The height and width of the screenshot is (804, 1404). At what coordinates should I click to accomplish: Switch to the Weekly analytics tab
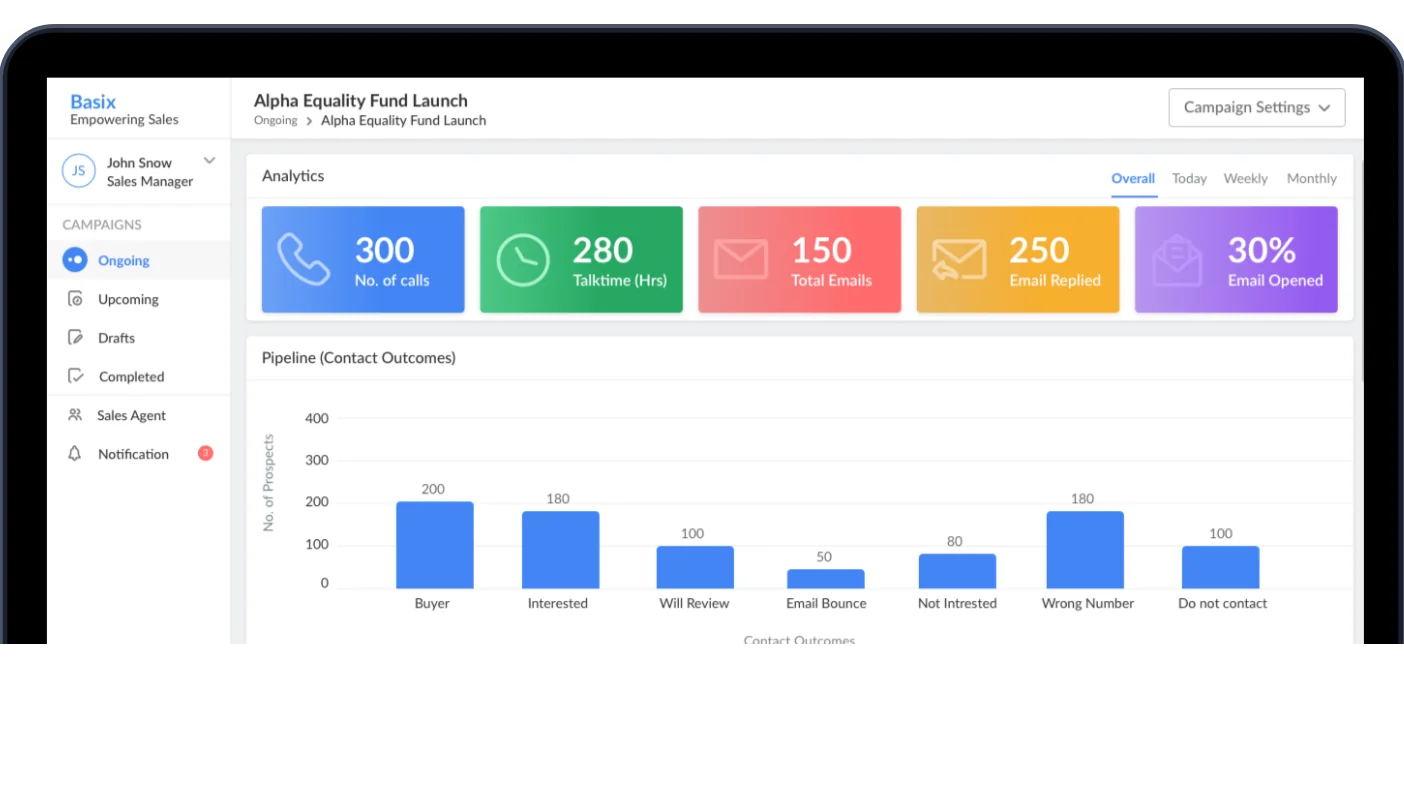point(1245,179)
